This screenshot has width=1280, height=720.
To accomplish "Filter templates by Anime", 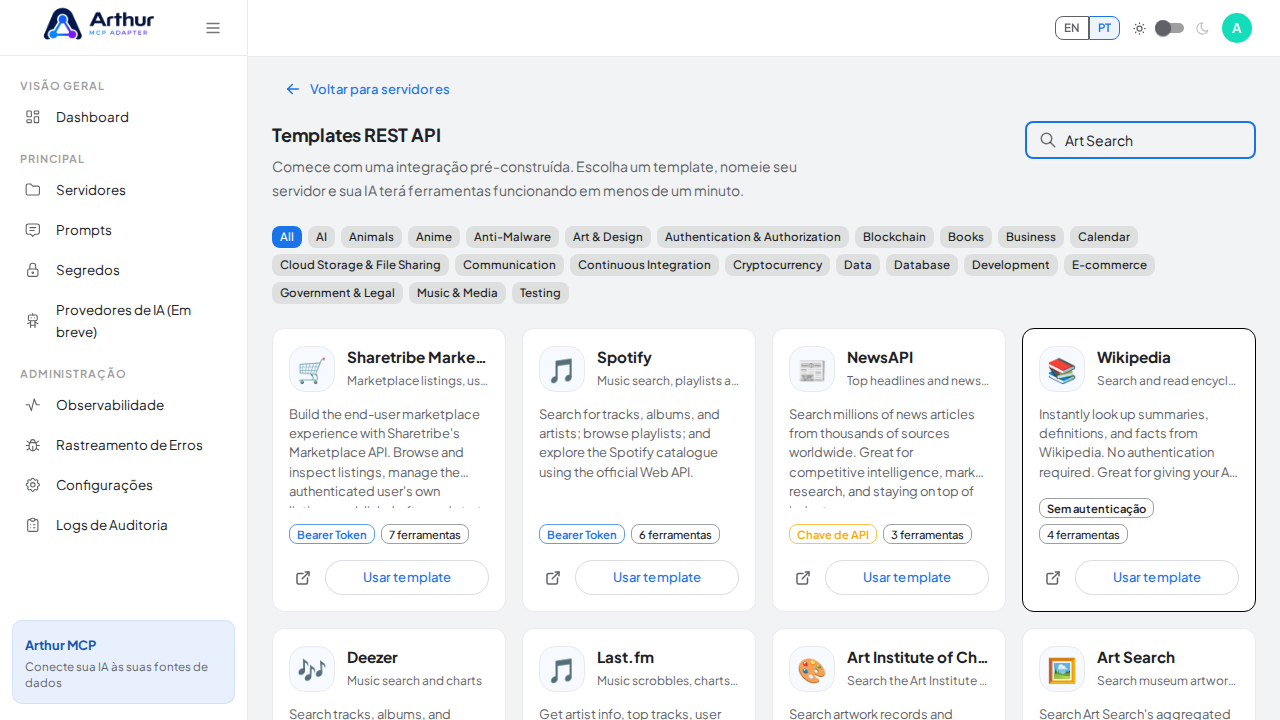I will [434, 237].
